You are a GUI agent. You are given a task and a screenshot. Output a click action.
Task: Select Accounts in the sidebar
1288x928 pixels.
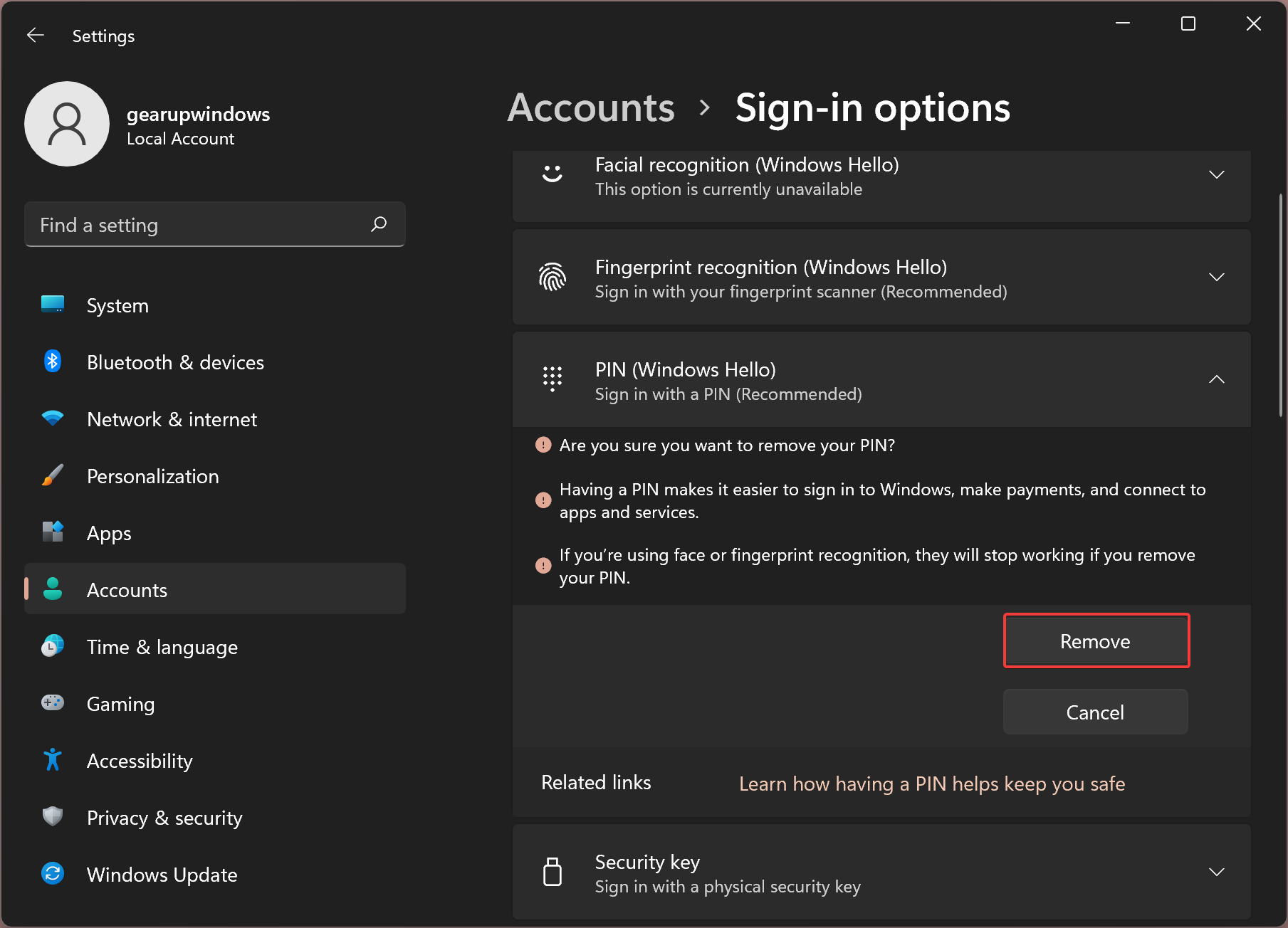tap(215, 589)
